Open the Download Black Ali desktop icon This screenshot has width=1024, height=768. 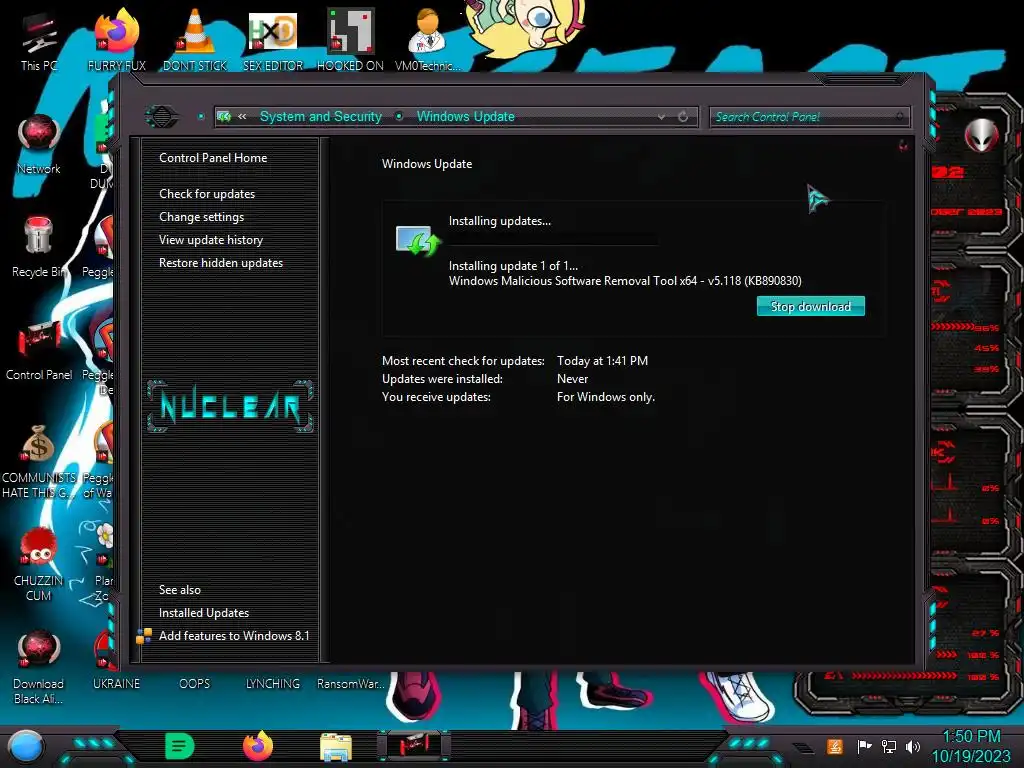[39, 667]
